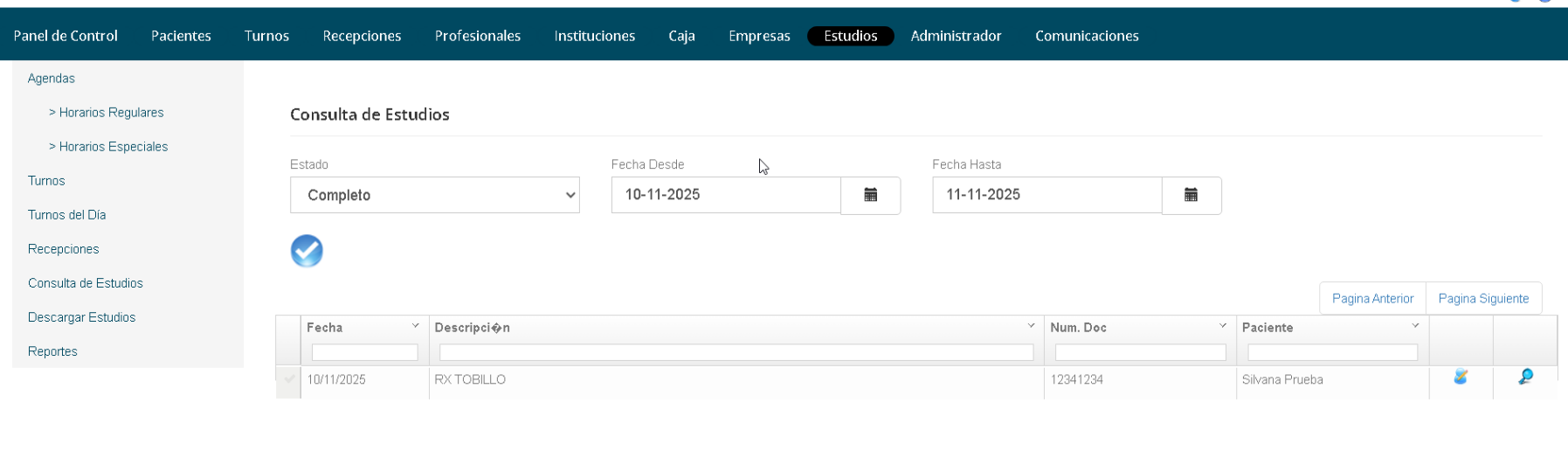Go to Pagina Siguiente
This screenshot has height=465, width=1568.
1483,298
